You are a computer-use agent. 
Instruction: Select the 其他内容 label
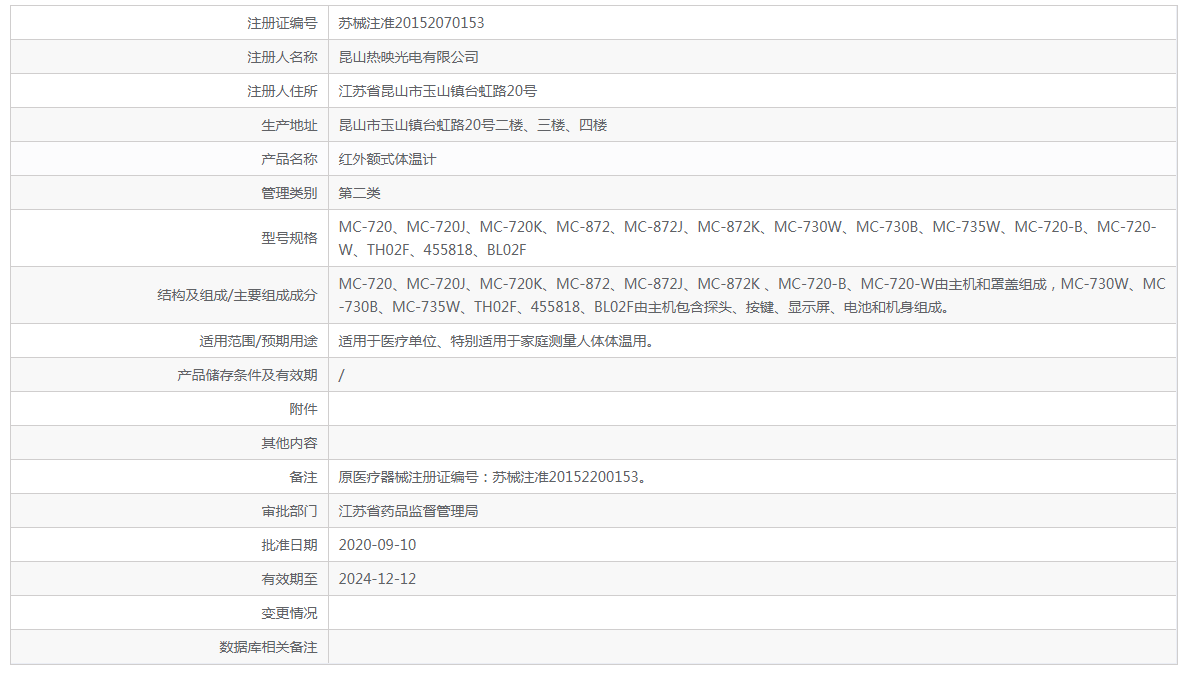[x=290, y=443]
